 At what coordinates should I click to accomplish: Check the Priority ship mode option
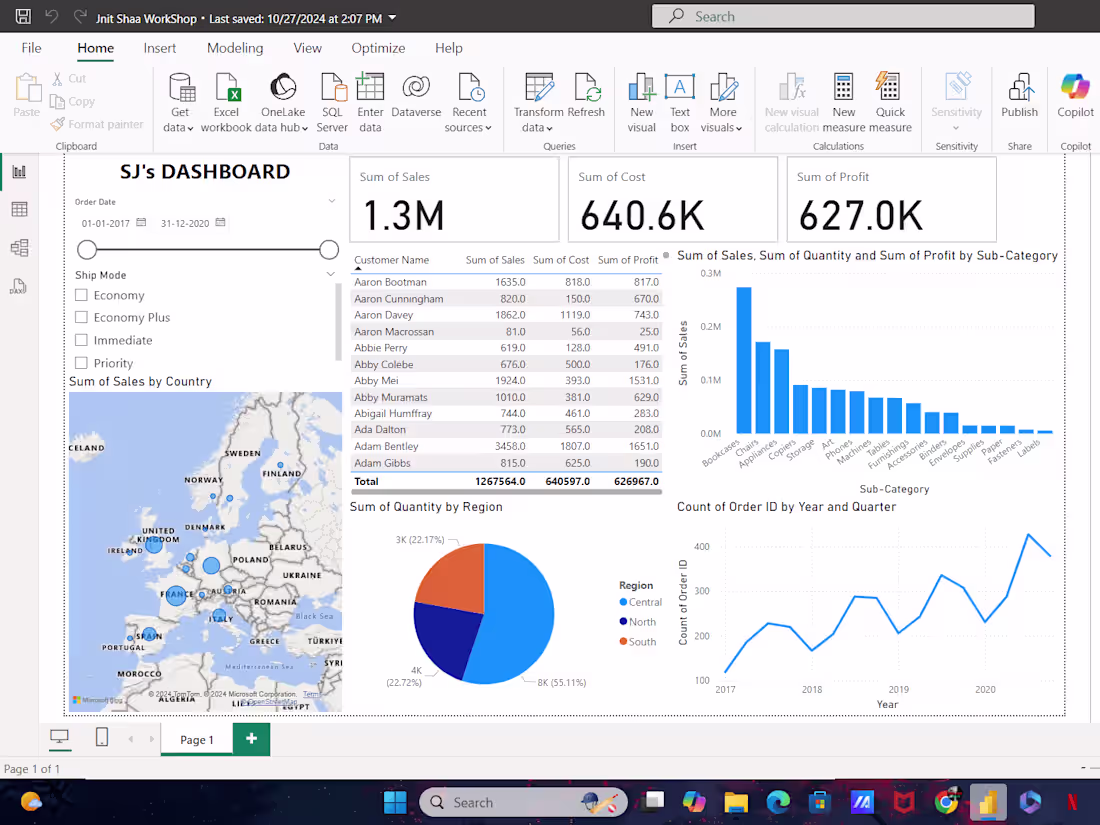85,363
